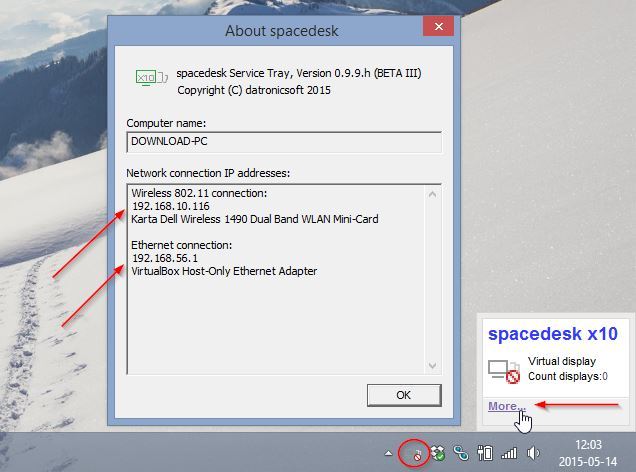Click the IP list scrollbar down arrow
Viewport: 636px width, 472px height.
(x=432, y=365)
